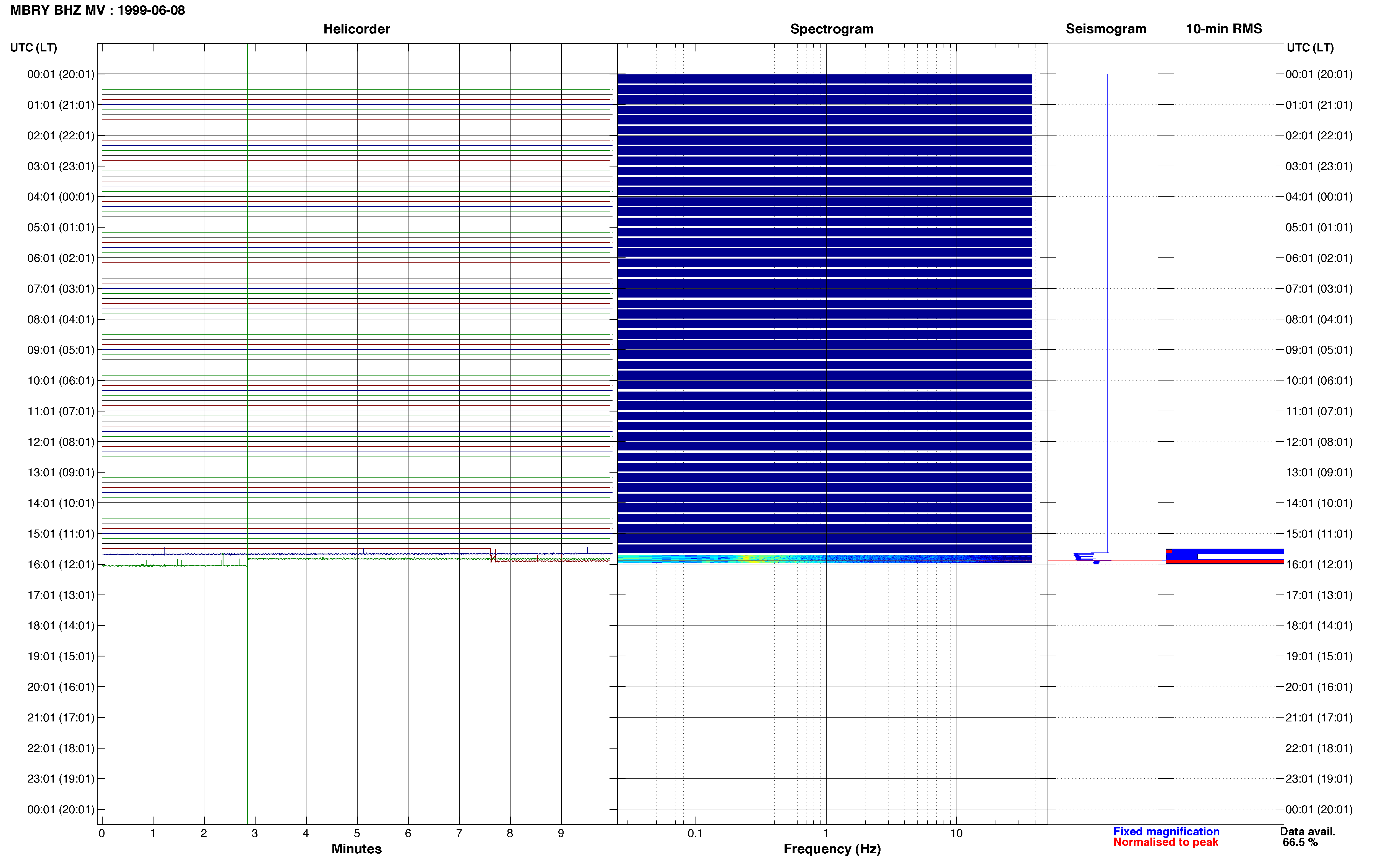Click the "9" tick on the Minutes axis
Screen dimensions: 1388x868
coord(561,833)
